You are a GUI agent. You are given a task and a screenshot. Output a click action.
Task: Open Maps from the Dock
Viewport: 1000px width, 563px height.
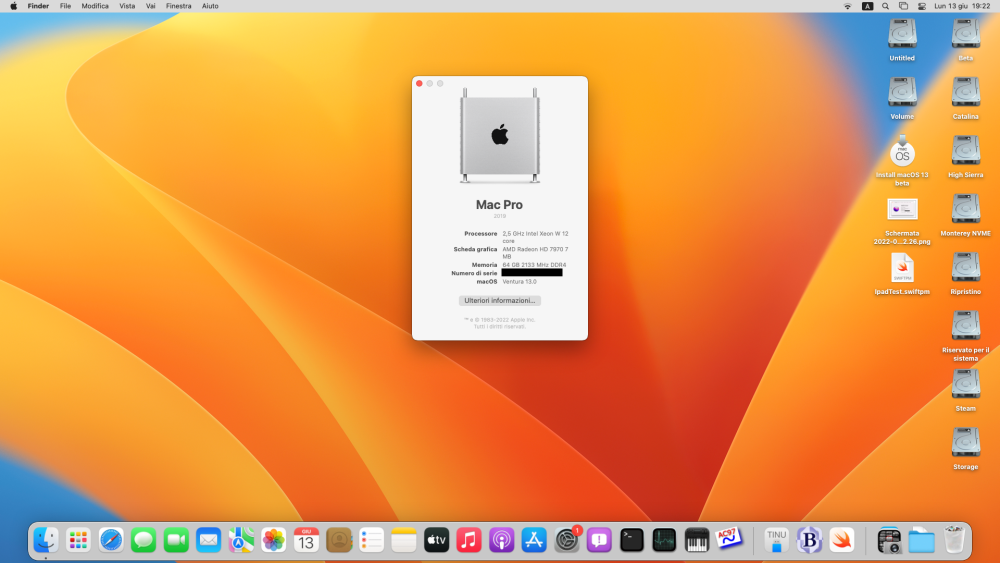pyautogui.click(x=241, y=541)
